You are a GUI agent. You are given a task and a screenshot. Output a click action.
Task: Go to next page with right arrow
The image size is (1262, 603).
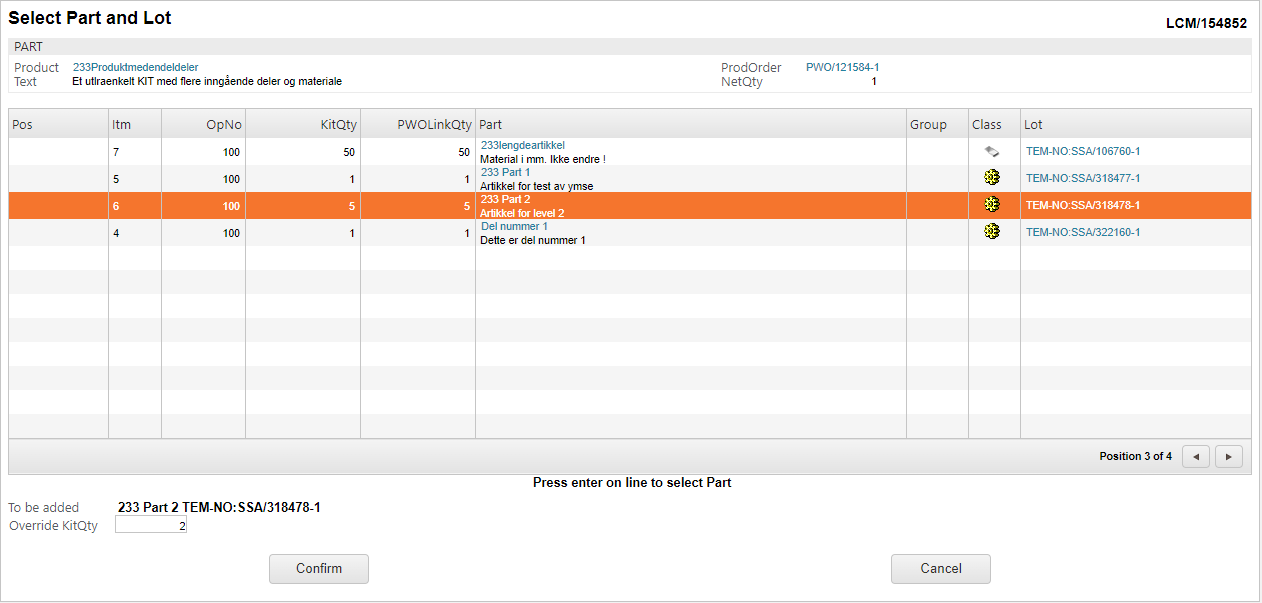coord(1229,456)
